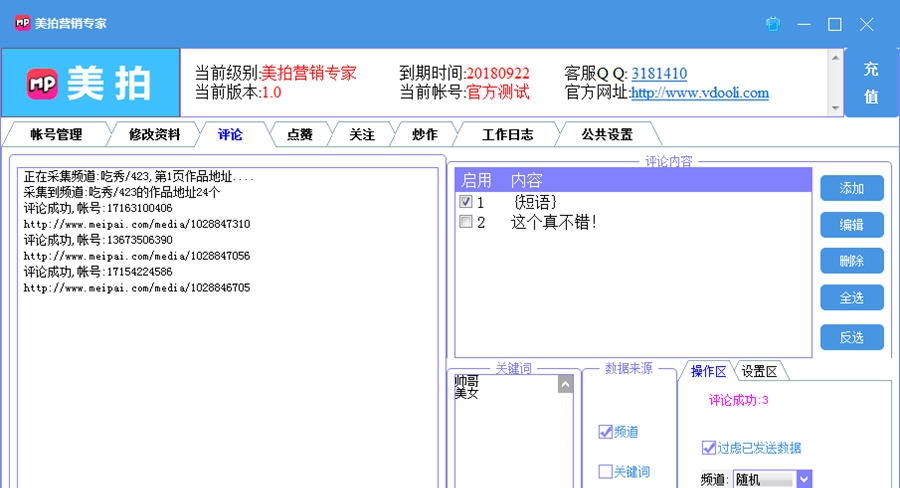Toggle the 频道 data source checkbox
Image resolution: width=900 pixels, height=488 pixels.
point(605,432)
